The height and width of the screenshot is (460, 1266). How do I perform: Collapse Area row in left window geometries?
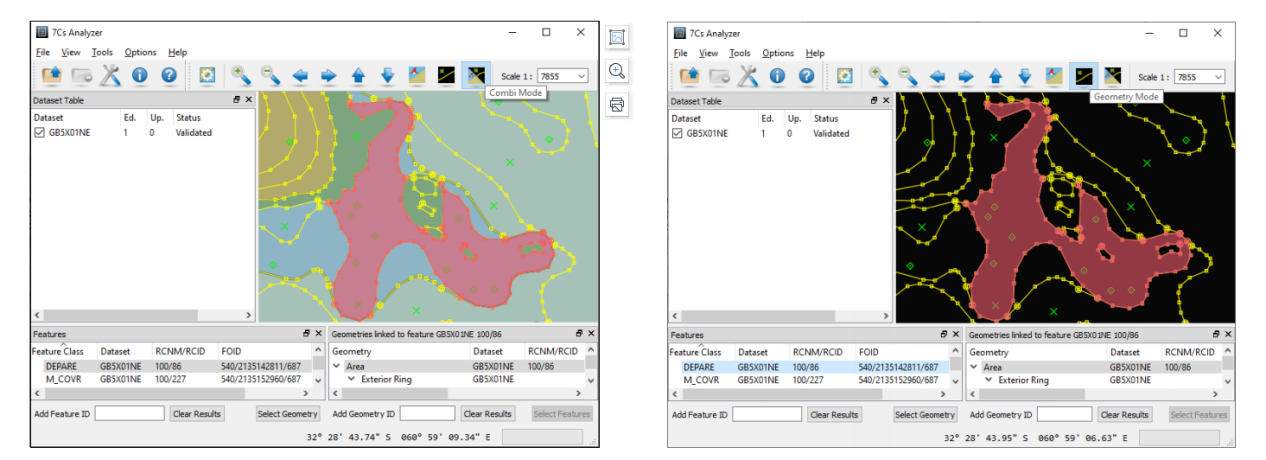pyautogui.click(x=337, y=367)
